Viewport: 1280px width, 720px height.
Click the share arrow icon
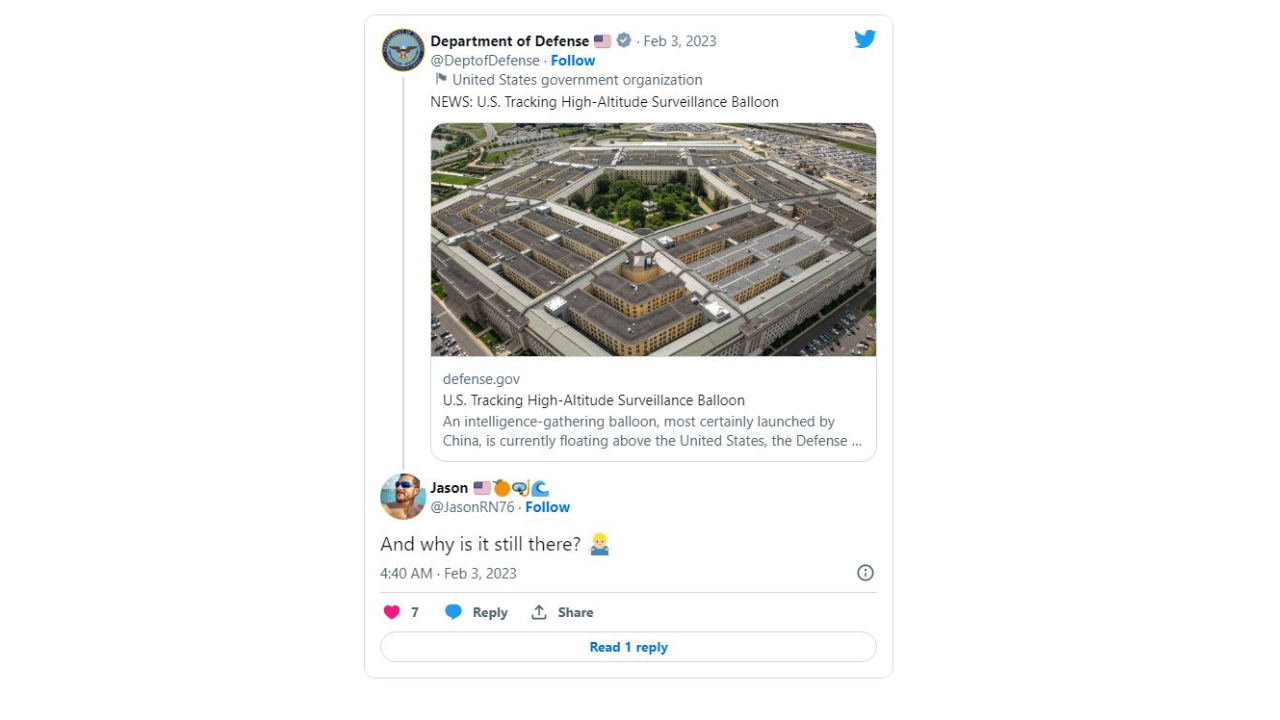(x=539, y=612)
